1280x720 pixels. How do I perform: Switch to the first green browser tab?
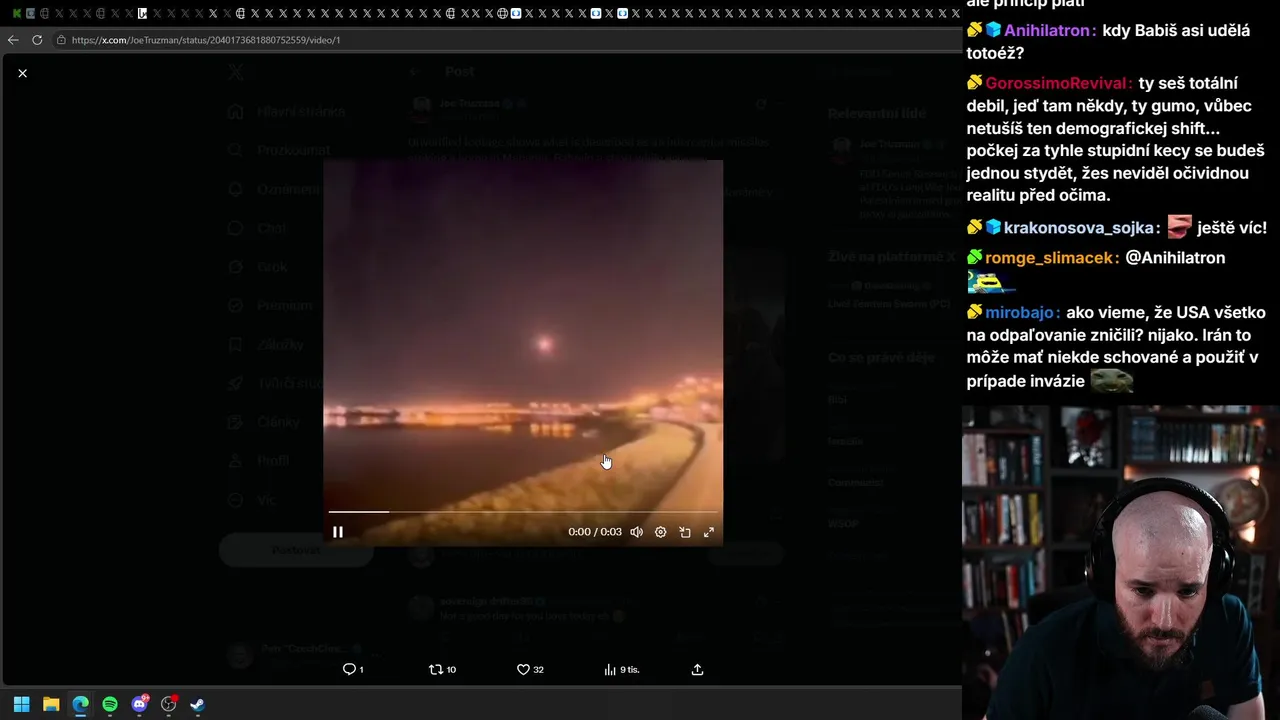tap(16, 13)
